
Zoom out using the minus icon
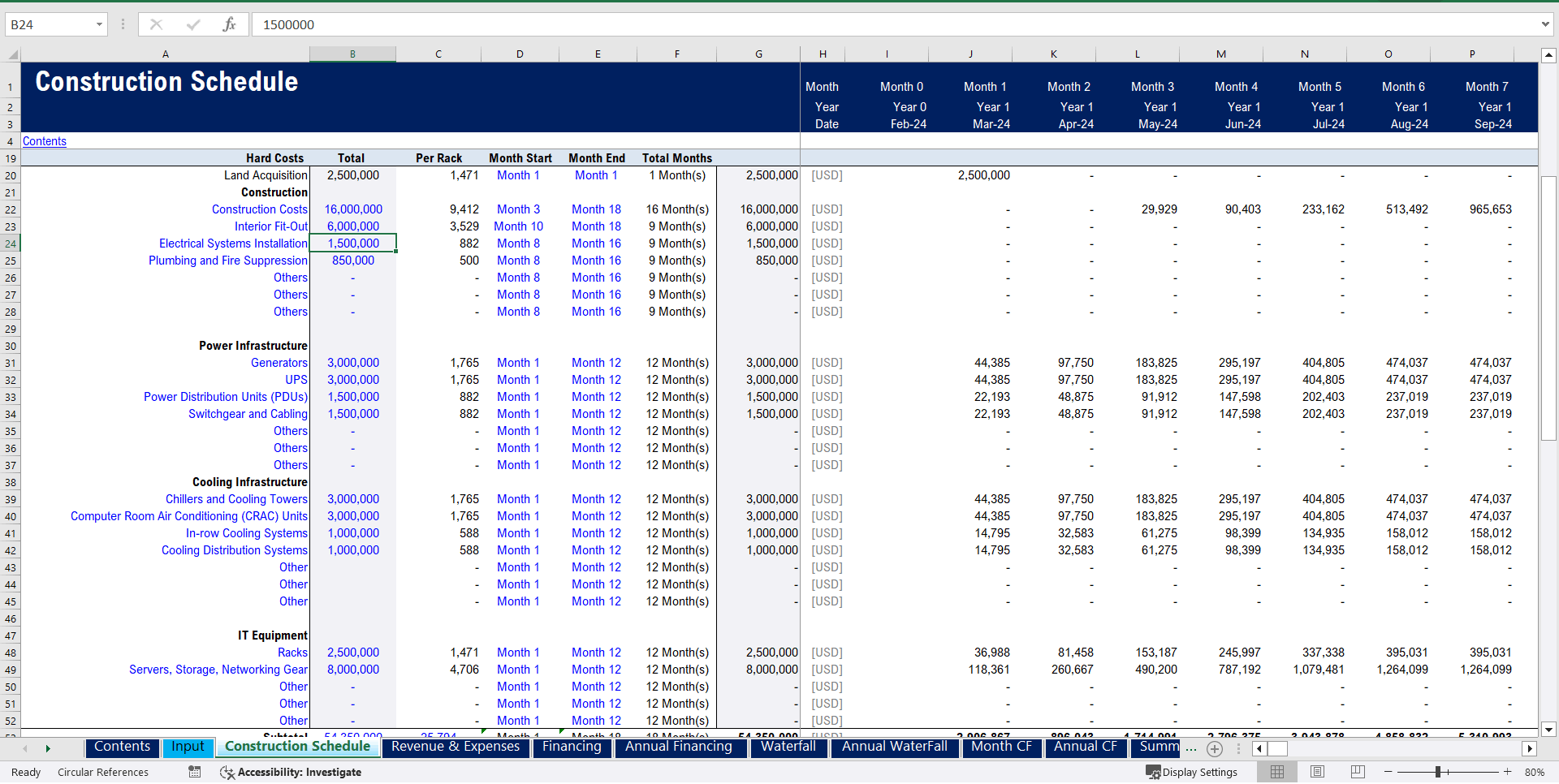coord(1388,772)
